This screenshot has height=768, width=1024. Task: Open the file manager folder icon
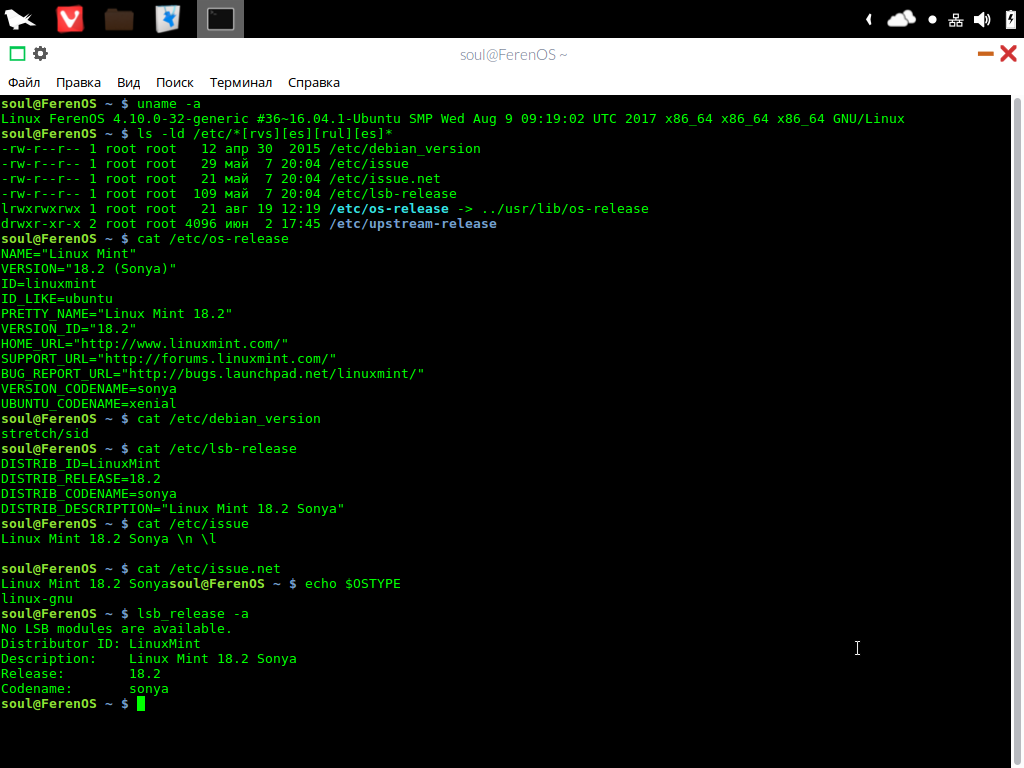[119, 20]
